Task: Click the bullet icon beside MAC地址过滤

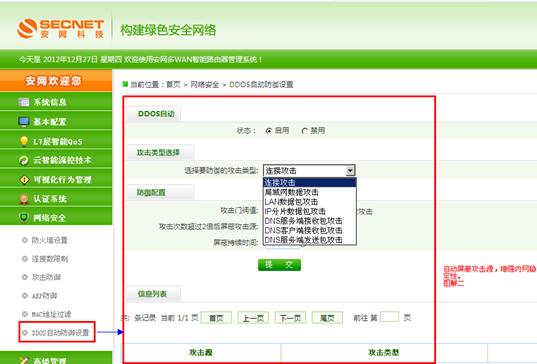Action: (x=24, y=314)
